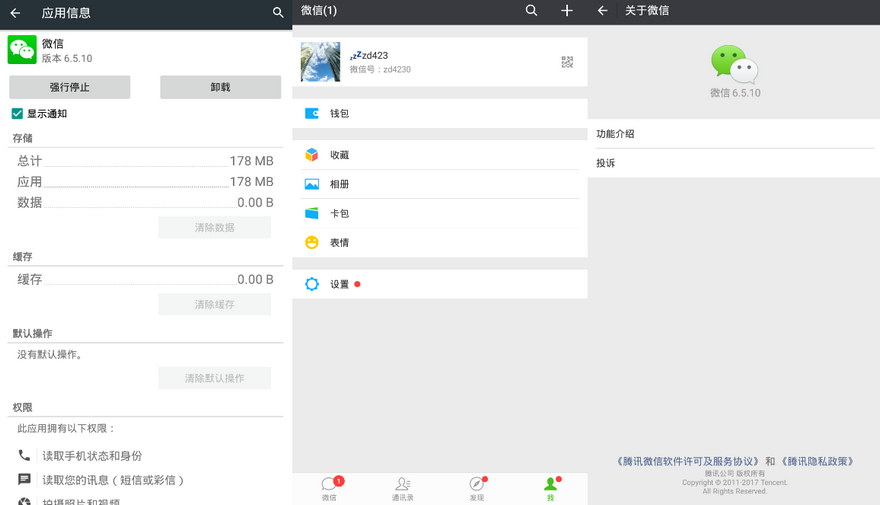Tap the 版本 6.5.10 label under 微信

[67, 58]
